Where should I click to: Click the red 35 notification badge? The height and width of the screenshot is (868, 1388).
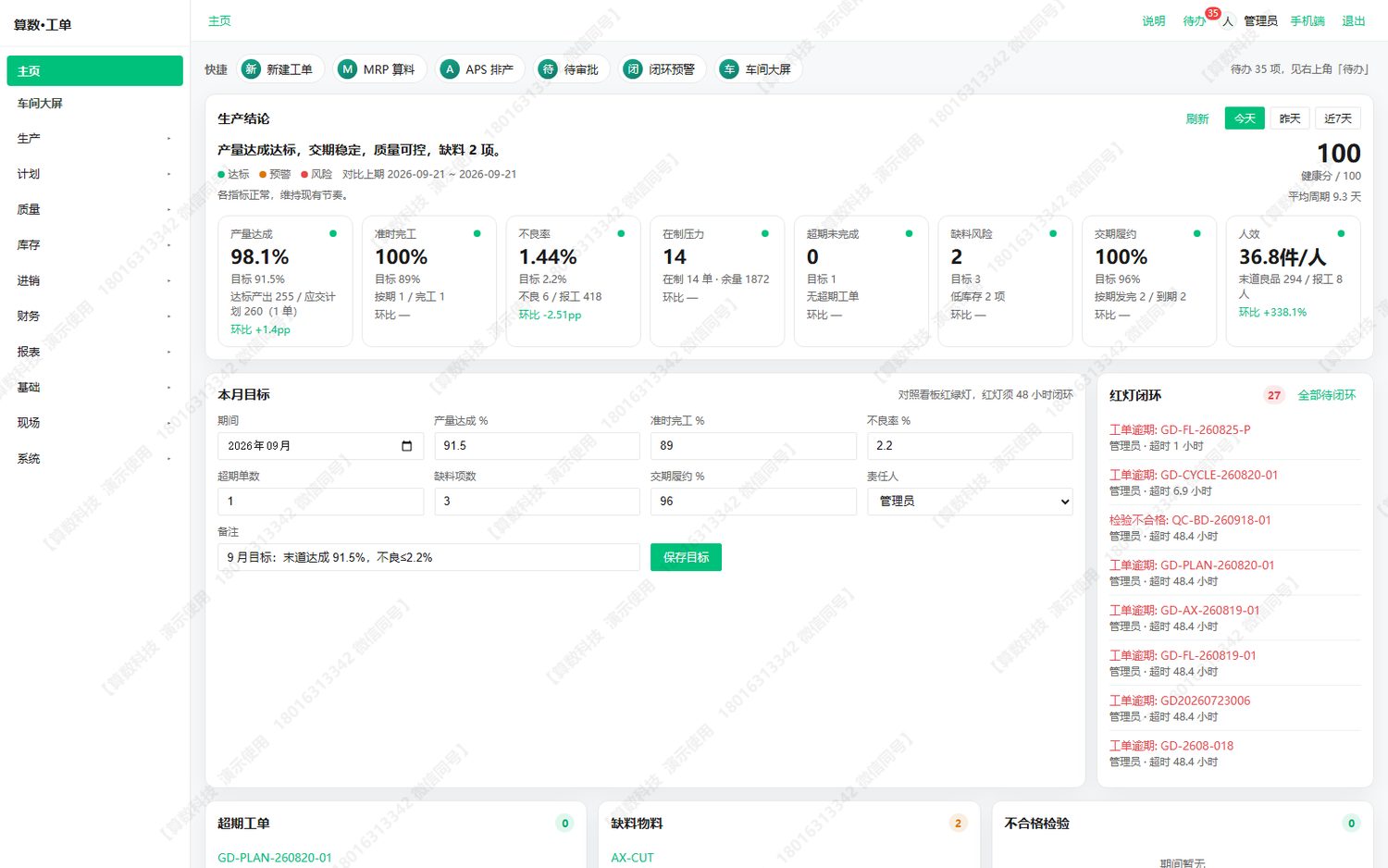[x=1212, y=13]
